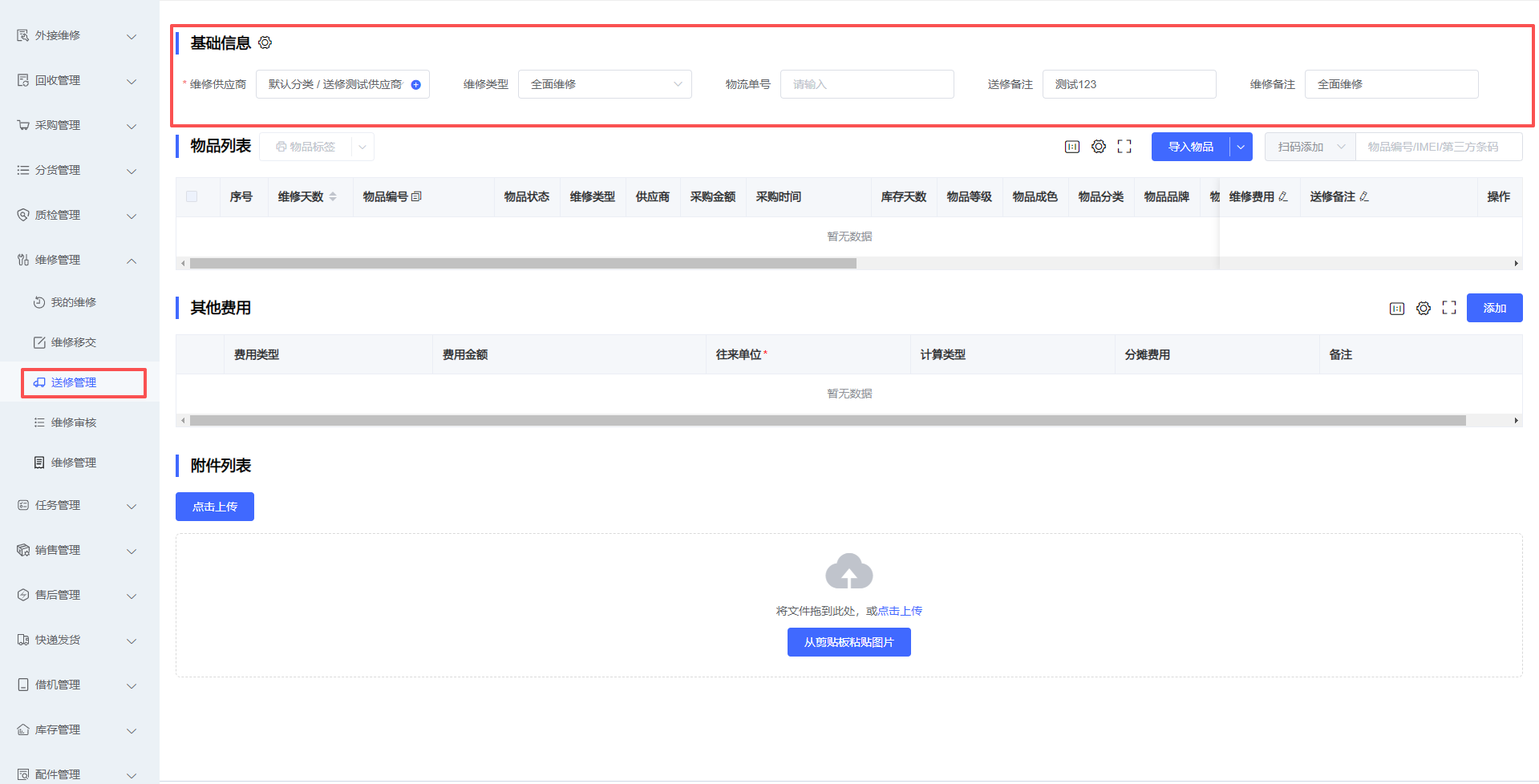Toggle fullscreen for the 其他费用 table
Screen dimensions: 1539x784
[x=1449, y=309]
